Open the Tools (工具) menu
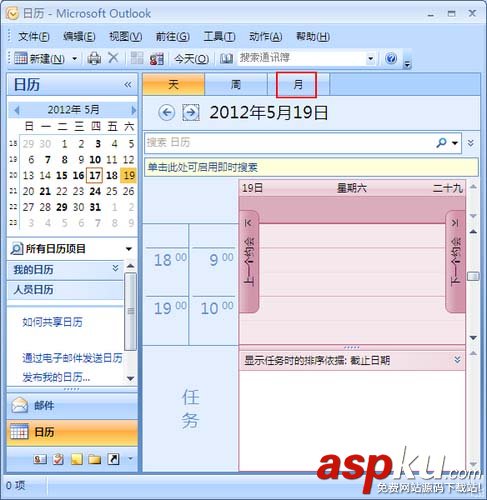 (219, 36)
